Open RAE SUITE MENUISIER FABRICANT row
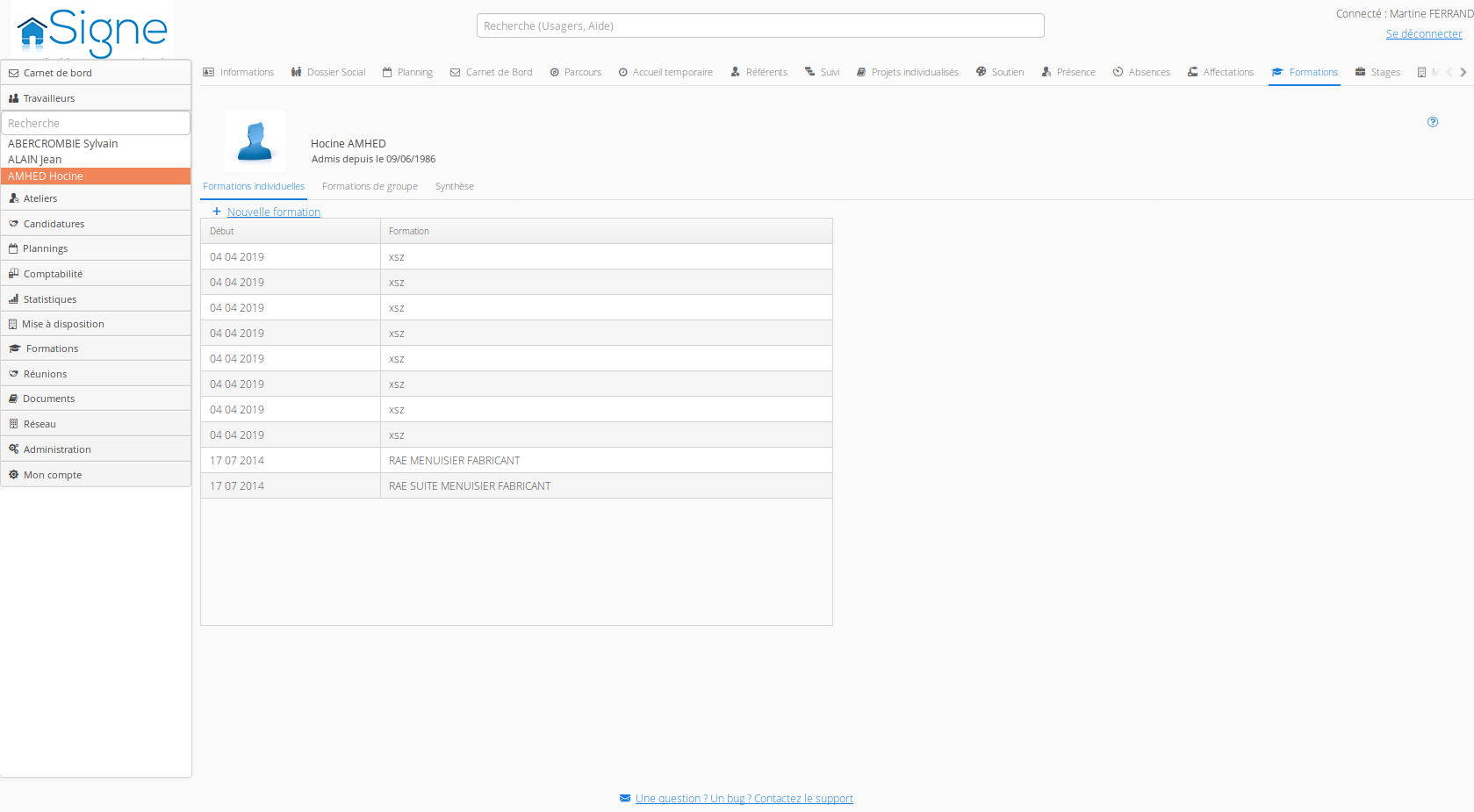The image size is (1474, 812). click(x=516, y=485)
